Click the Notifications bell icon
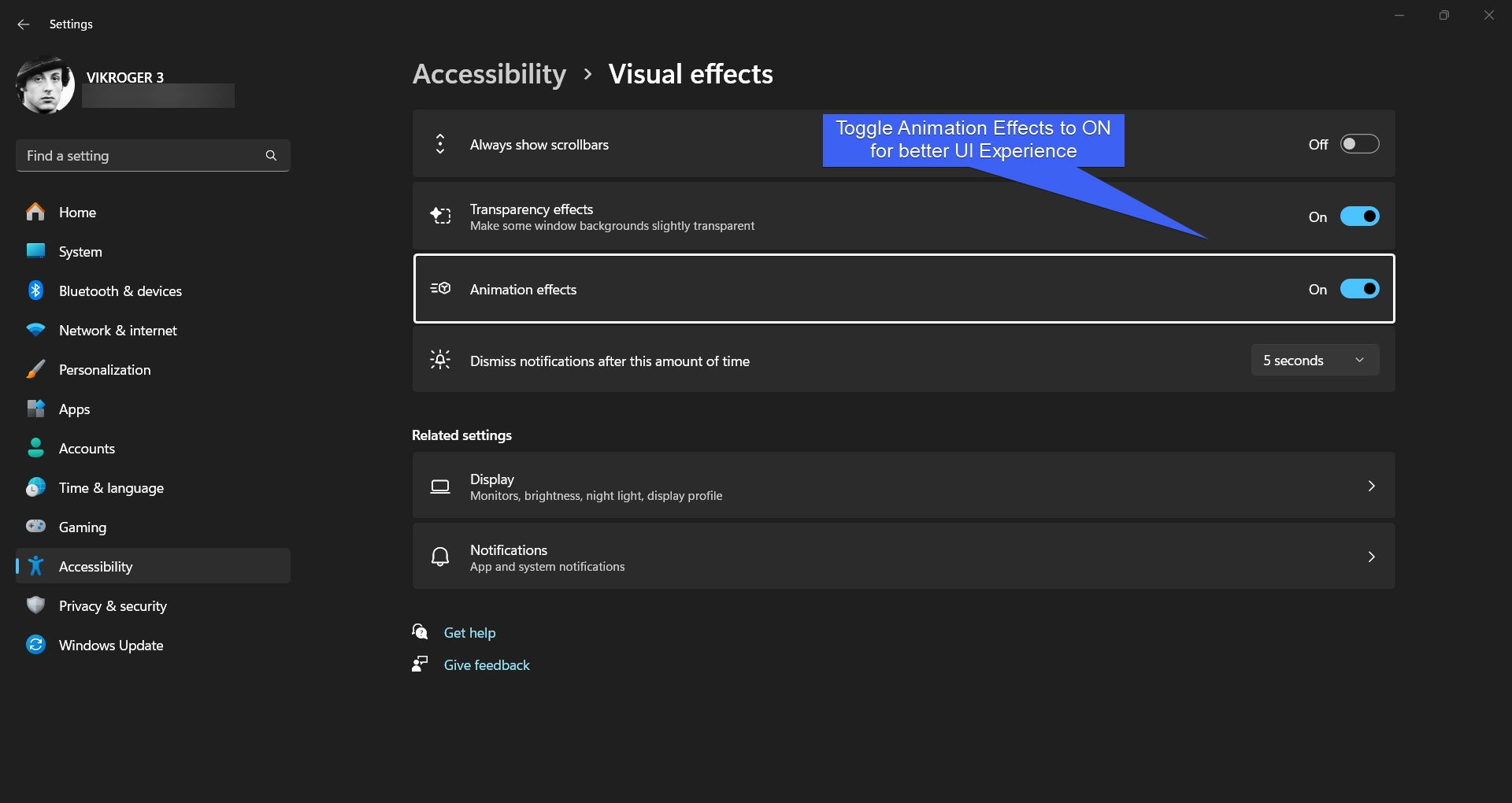This screenshot has width=1512, height=803. click(x=440, y=557)
